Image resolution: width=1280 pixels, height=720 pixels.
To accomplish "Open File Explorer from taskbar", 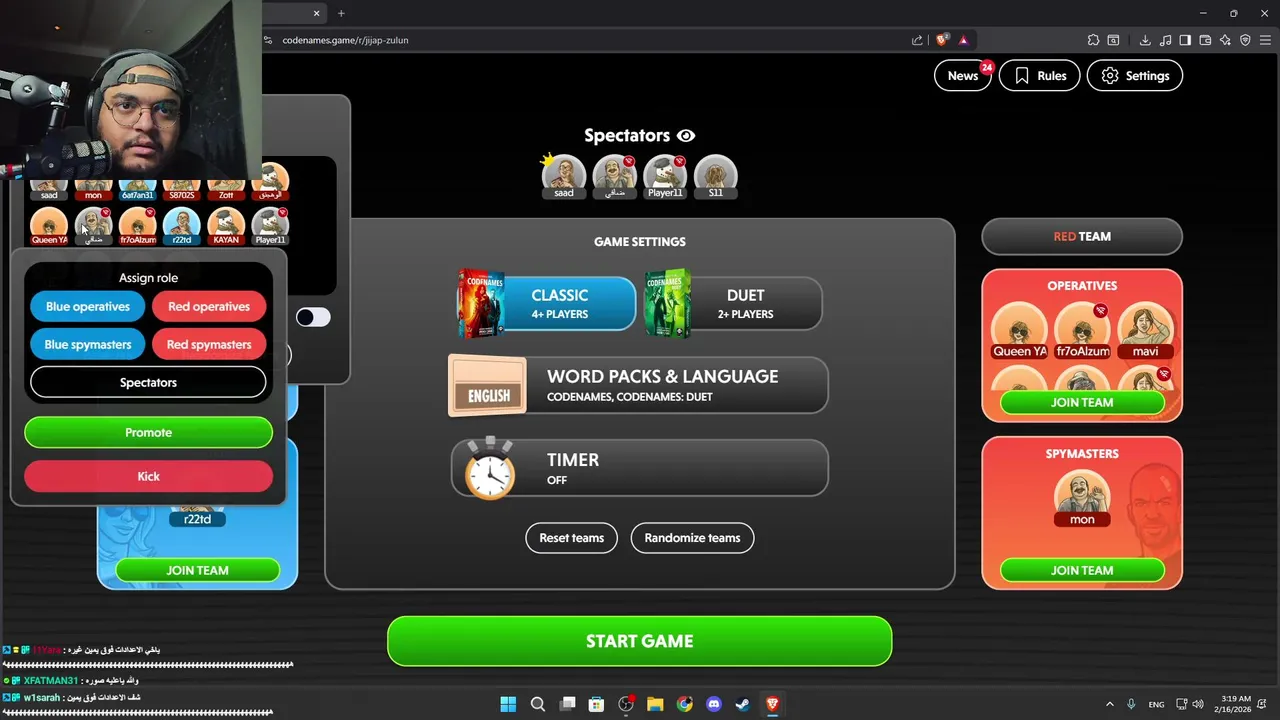I will tap(655, 704).
